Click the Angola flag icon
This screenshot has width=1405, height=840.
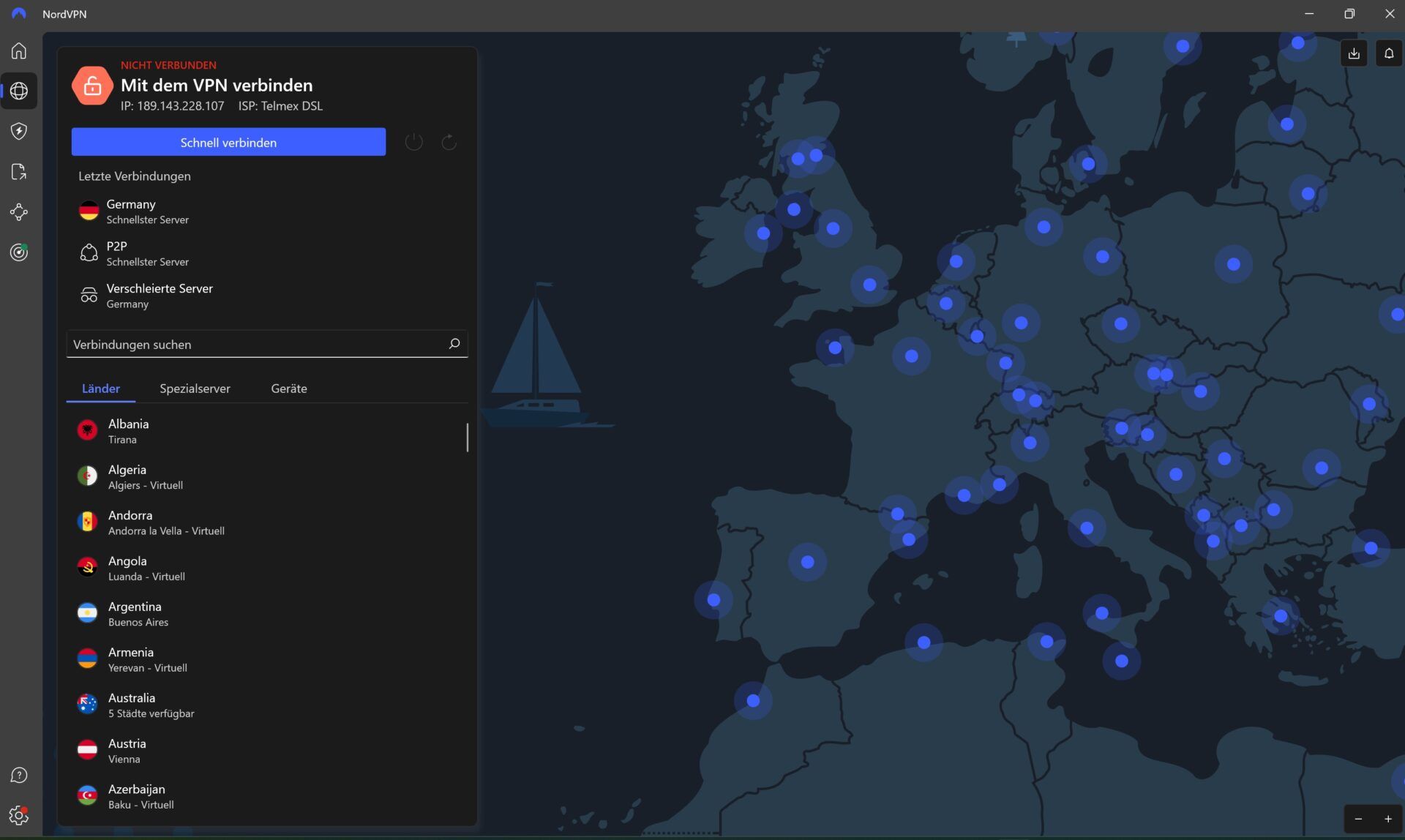(87, 567)
